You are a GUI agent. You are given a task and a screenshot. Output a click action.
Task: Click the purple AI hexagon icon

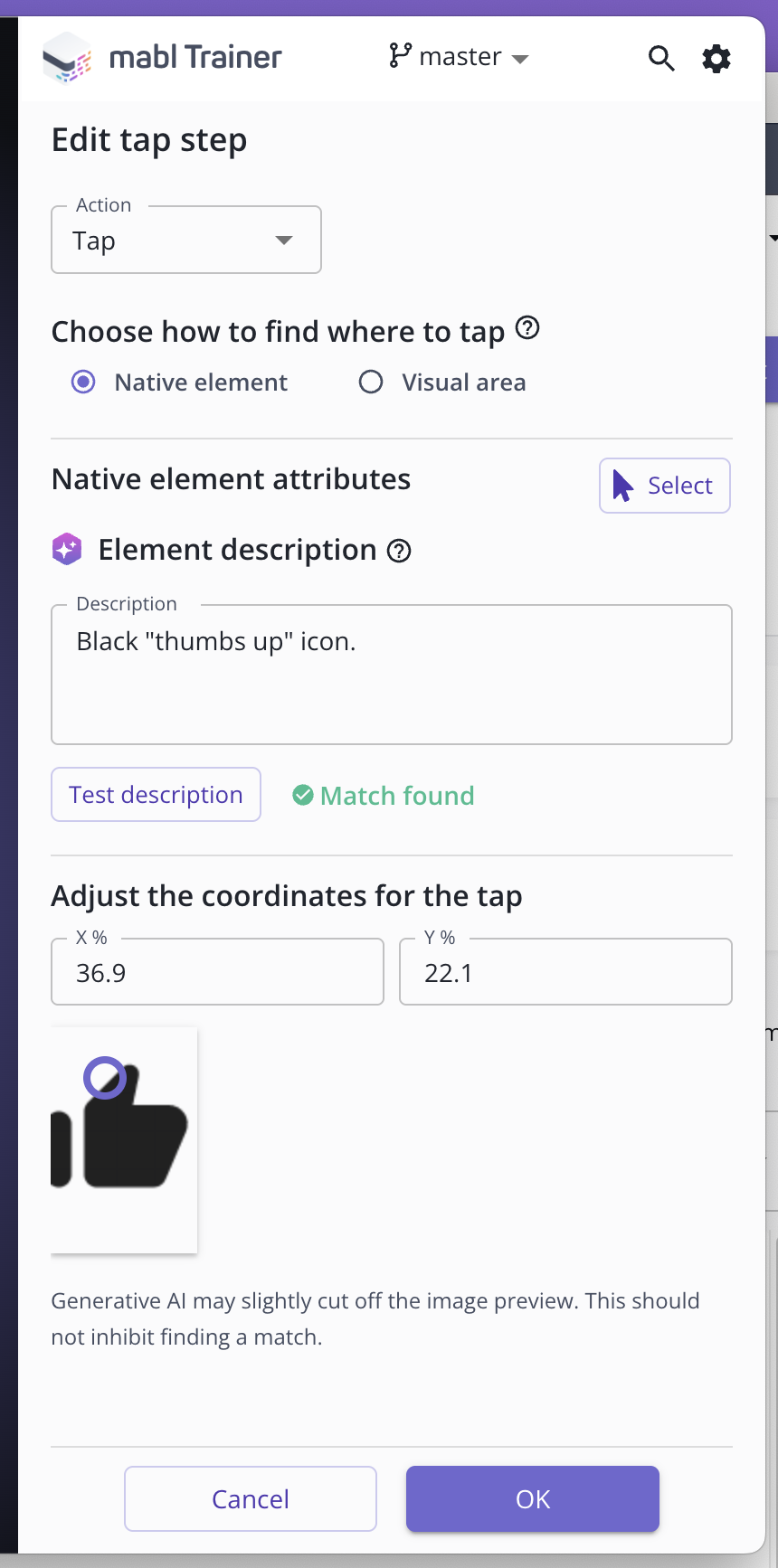point(67,549)
